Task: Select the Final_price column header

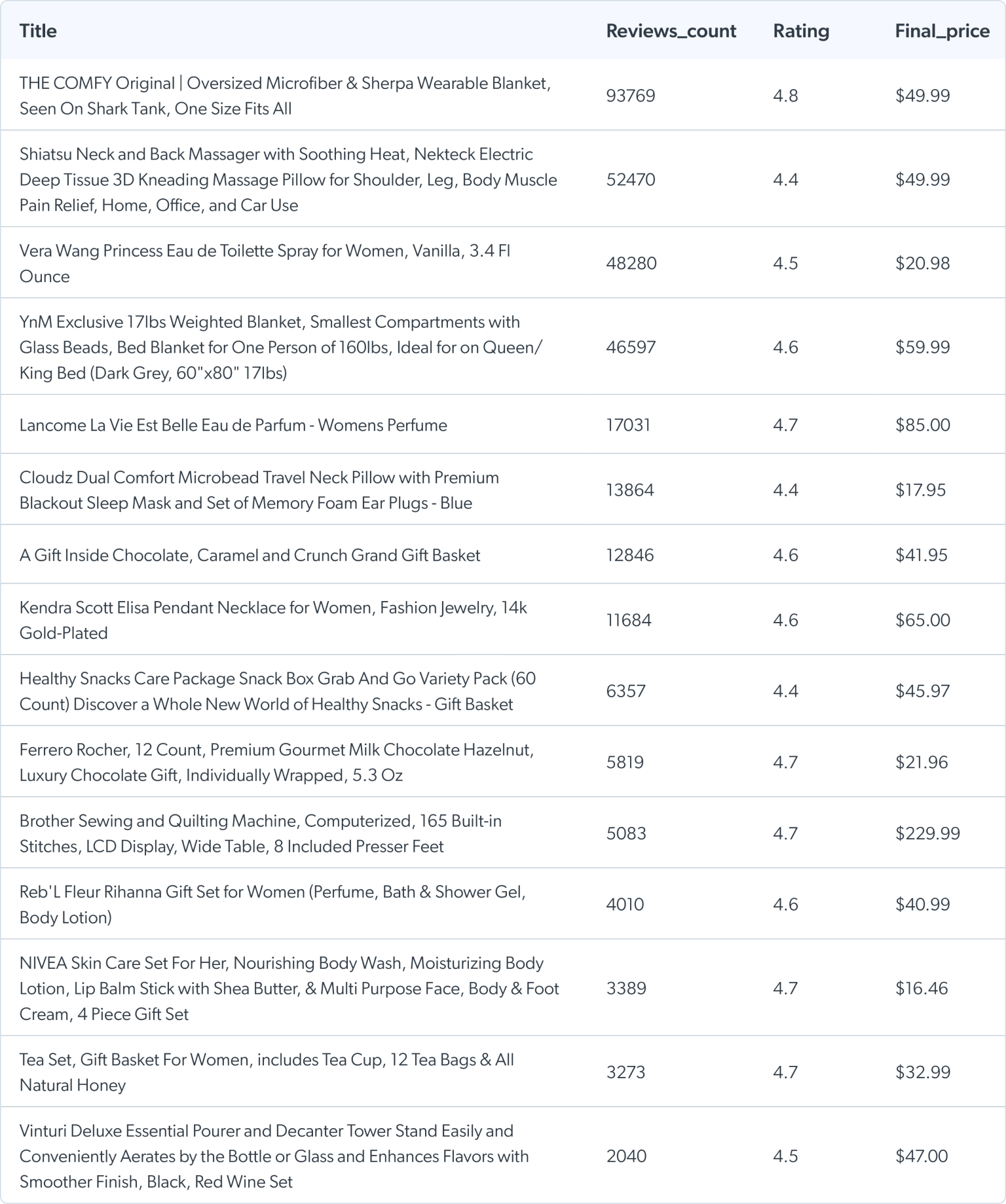Action: coord(942,31)
